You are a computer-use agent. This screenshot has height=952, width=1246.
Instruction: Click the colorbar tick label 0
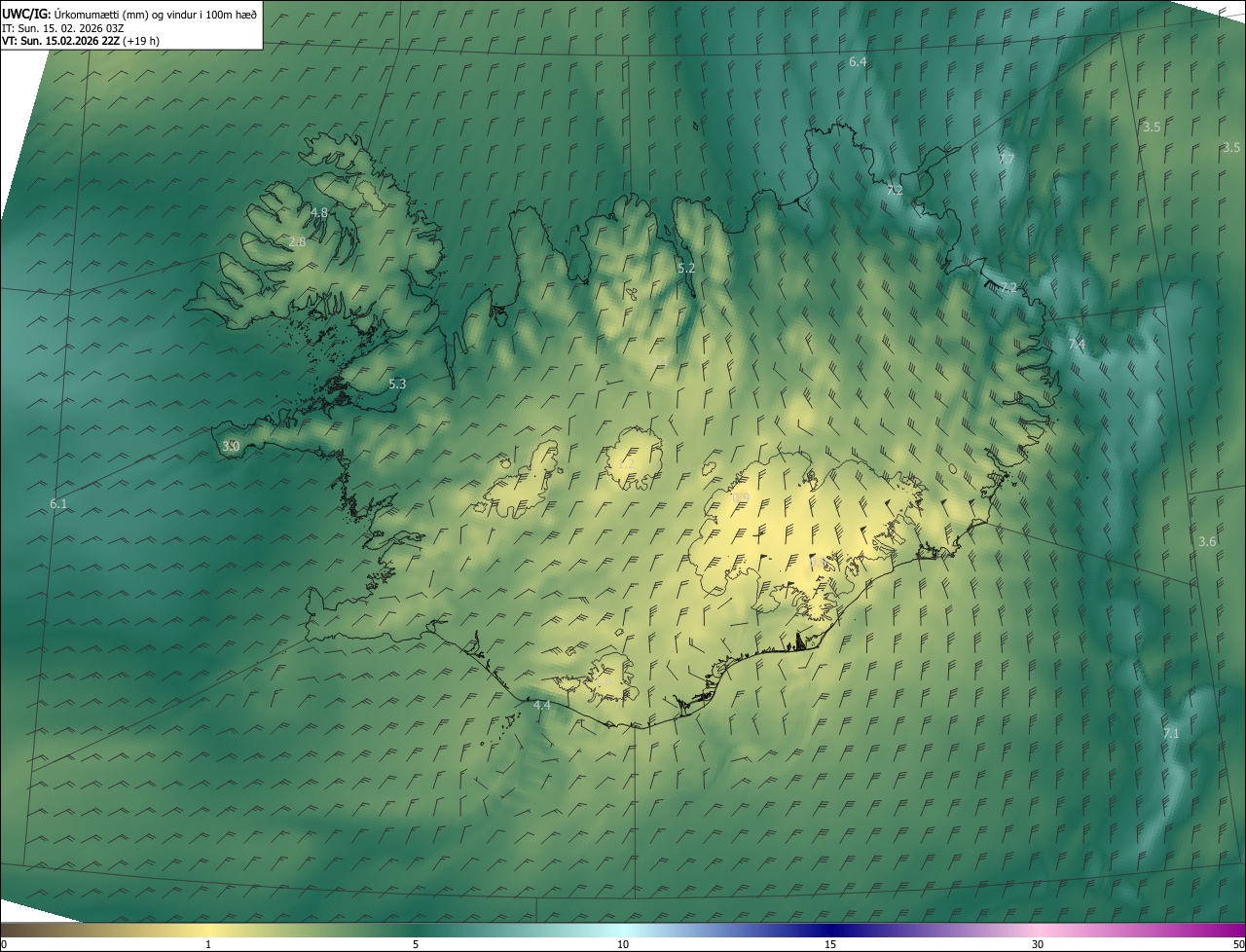click(x=4, y=944)
